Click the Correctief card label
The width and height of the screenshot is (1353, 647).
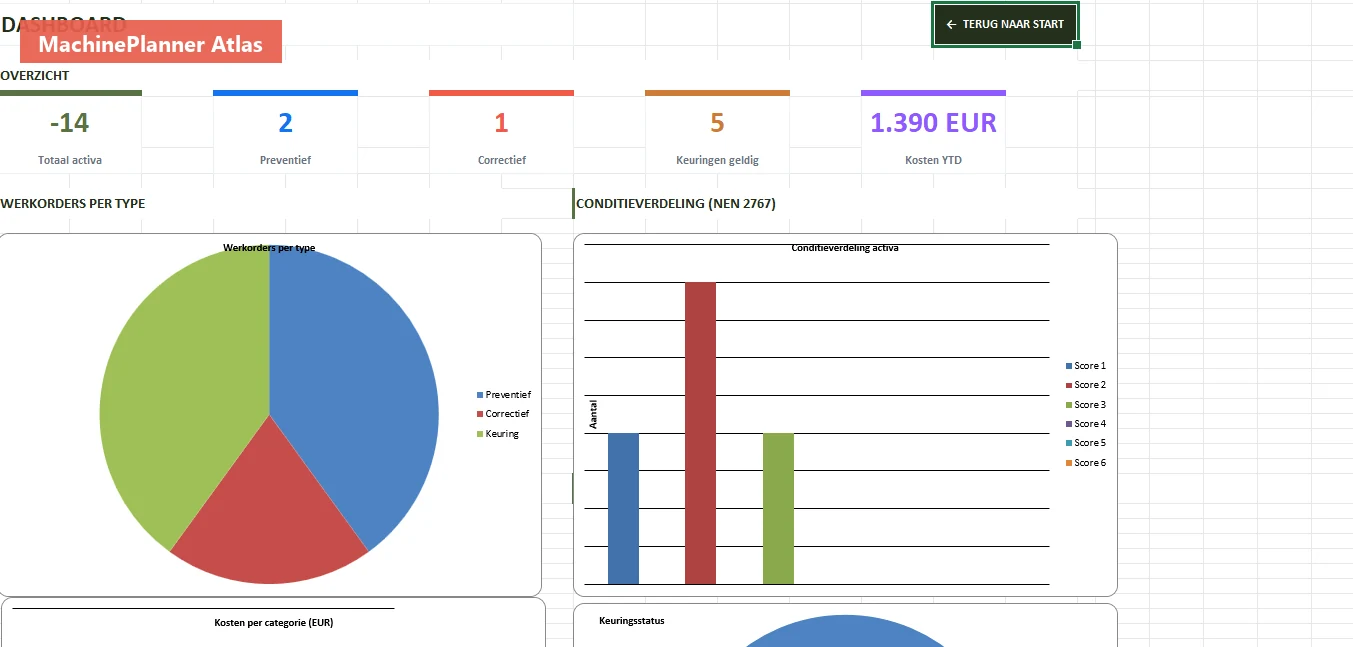(501, 160)
